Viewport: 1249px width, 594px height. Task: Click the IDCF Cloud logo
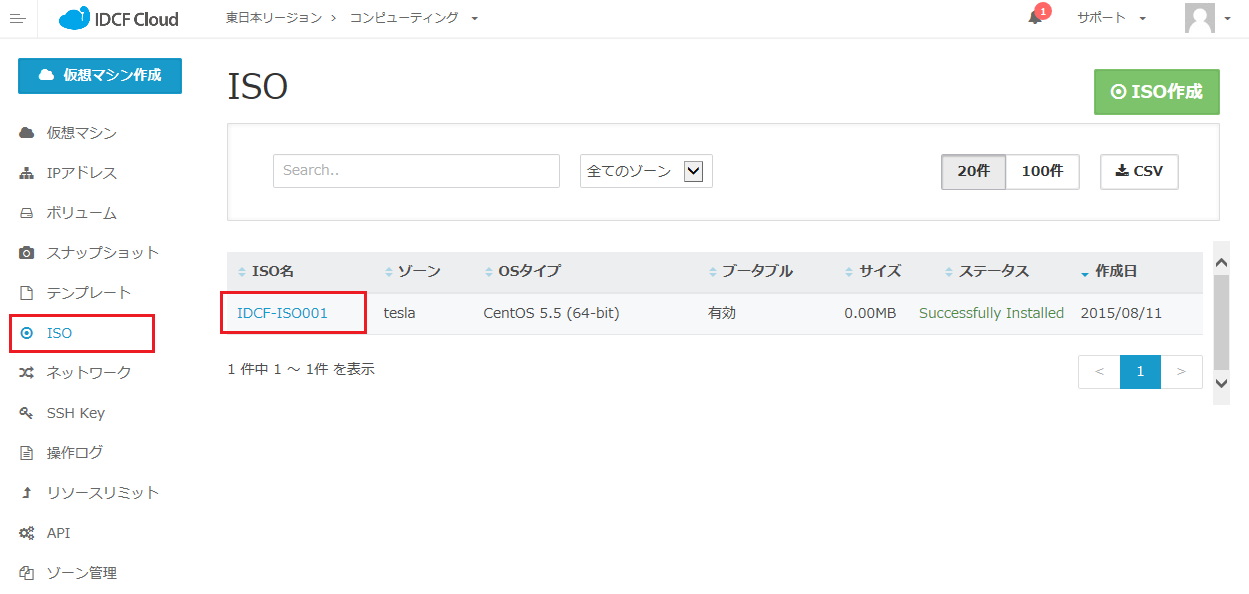pyautogui.click(x=119, y=19)
